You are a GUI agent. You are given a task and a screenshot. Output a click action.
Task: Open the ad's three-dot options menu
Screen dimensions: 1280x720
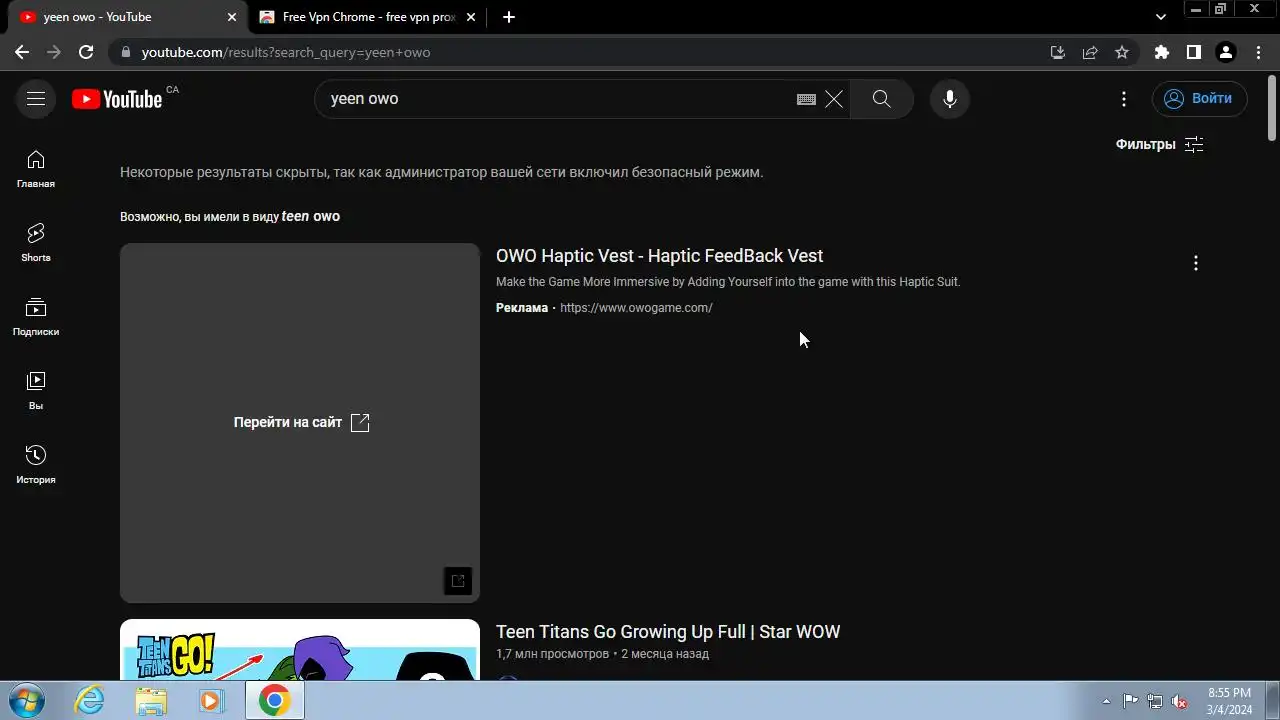pos(1196,263)
